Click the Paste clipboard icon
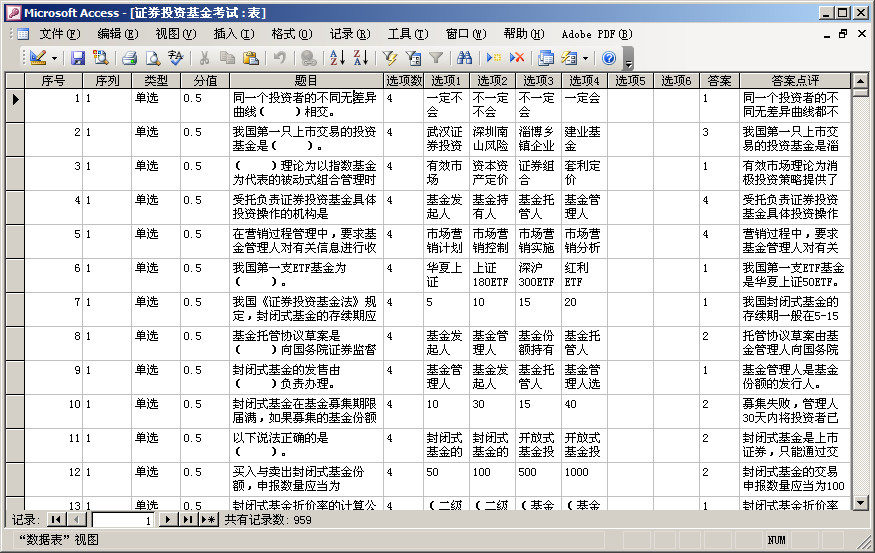The width and height of the screenshot is (875, 553). pos(251,57)
